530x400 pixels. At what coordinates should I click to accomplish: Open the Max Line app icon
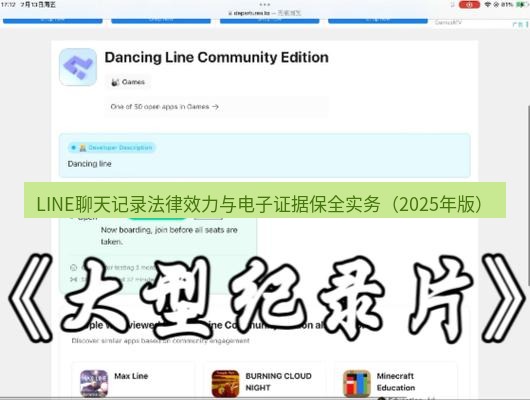(x=94, y=383)
